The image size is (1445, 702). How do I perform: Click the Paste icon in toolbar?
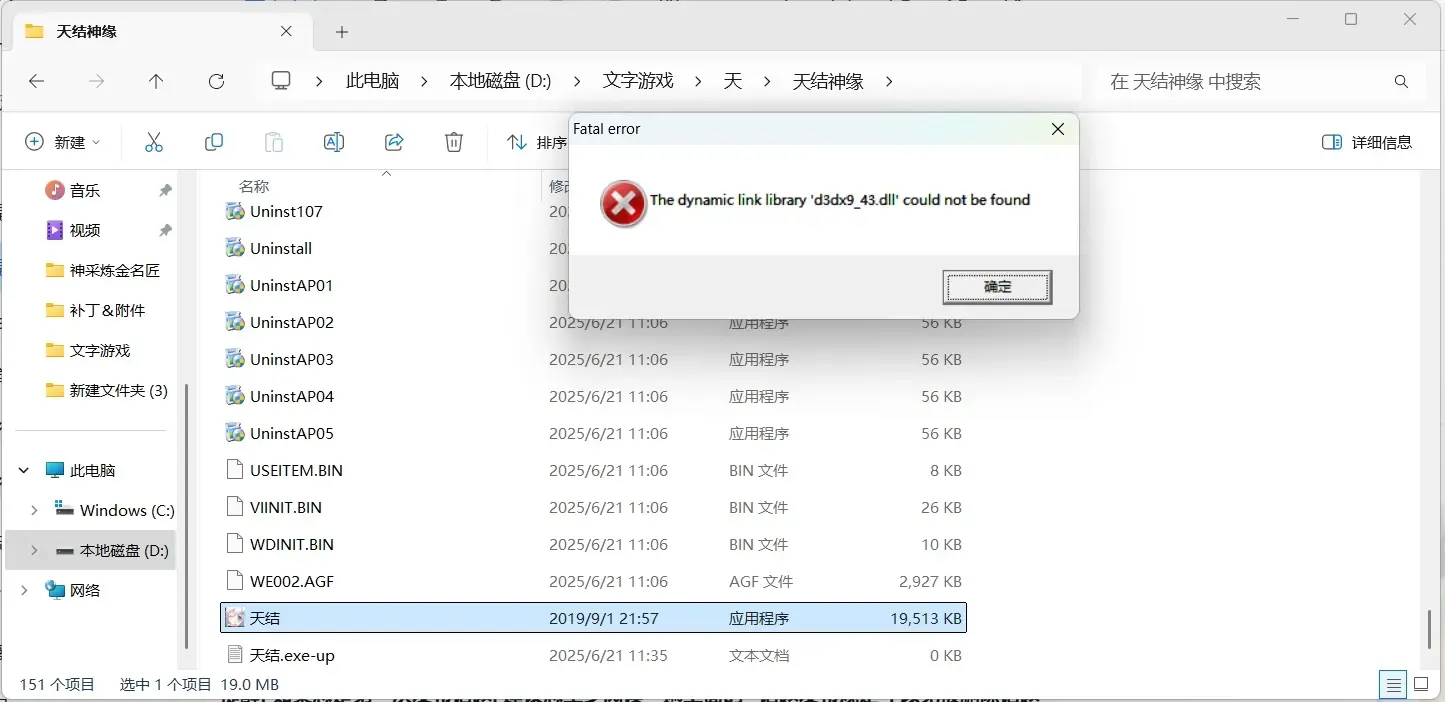(274, 142)
